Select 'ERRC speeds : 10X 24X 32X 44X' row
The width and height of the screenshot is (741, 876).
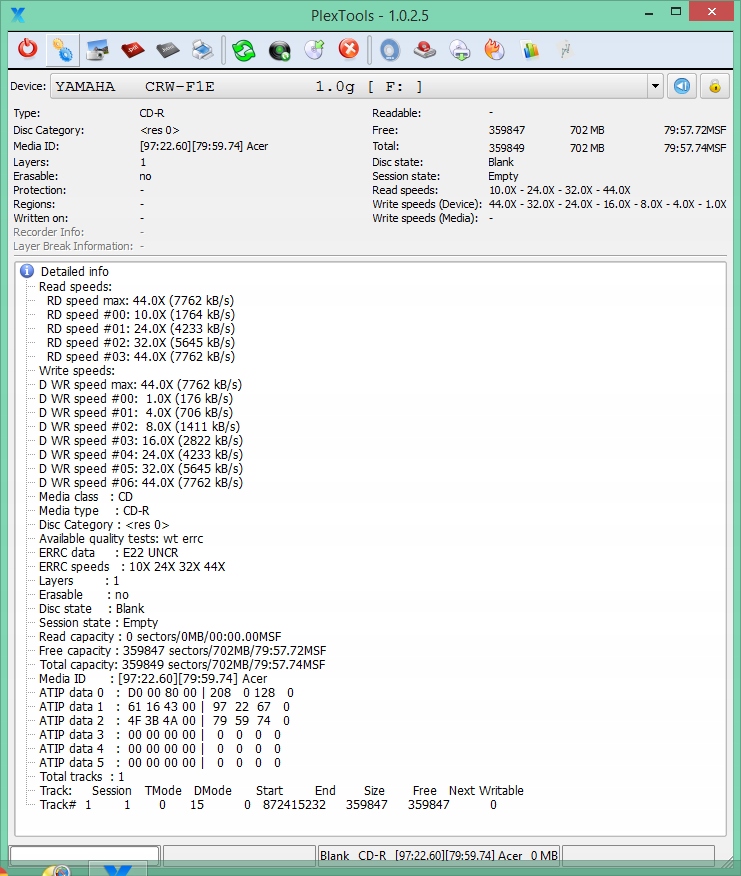[132, 566]
